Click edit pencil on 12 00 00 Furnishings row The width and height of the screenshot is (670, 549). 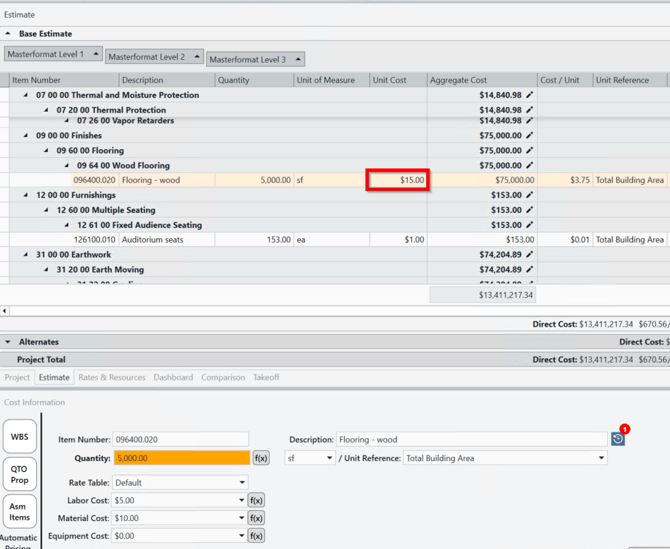coord(530,195)
